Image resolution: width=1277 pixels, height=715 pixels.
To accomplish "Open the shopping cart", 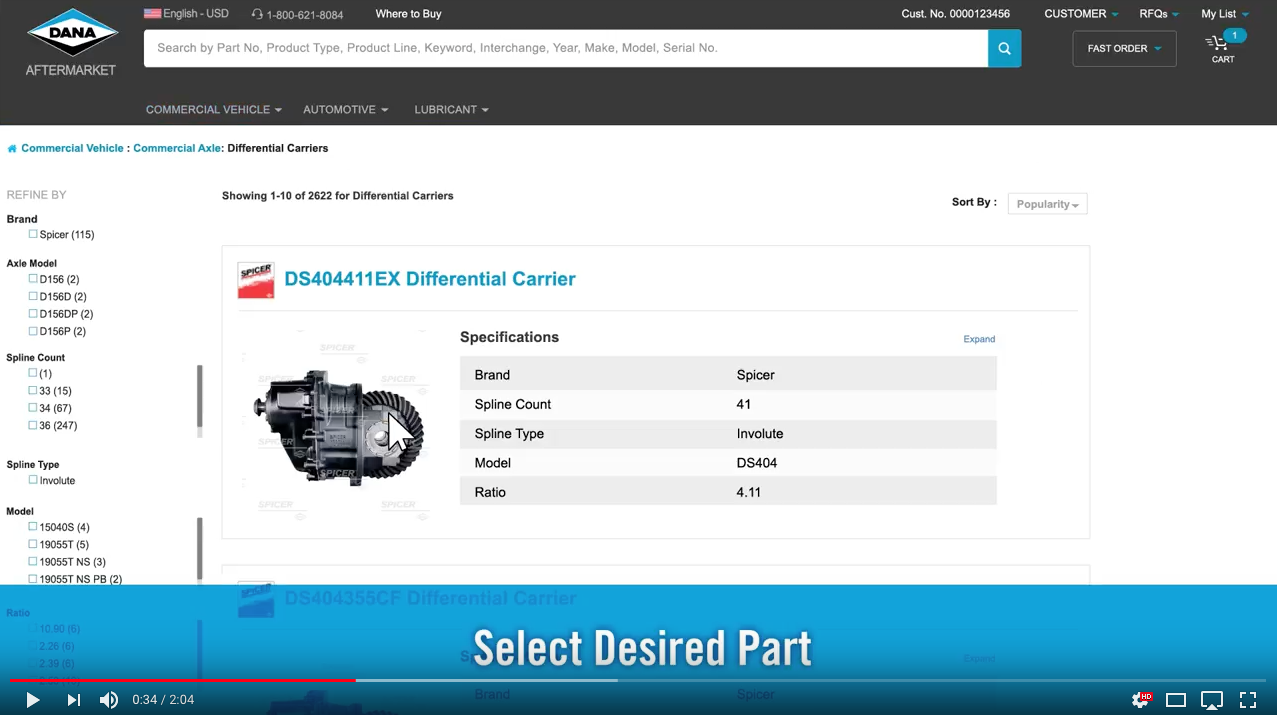I will [1221, 45].
